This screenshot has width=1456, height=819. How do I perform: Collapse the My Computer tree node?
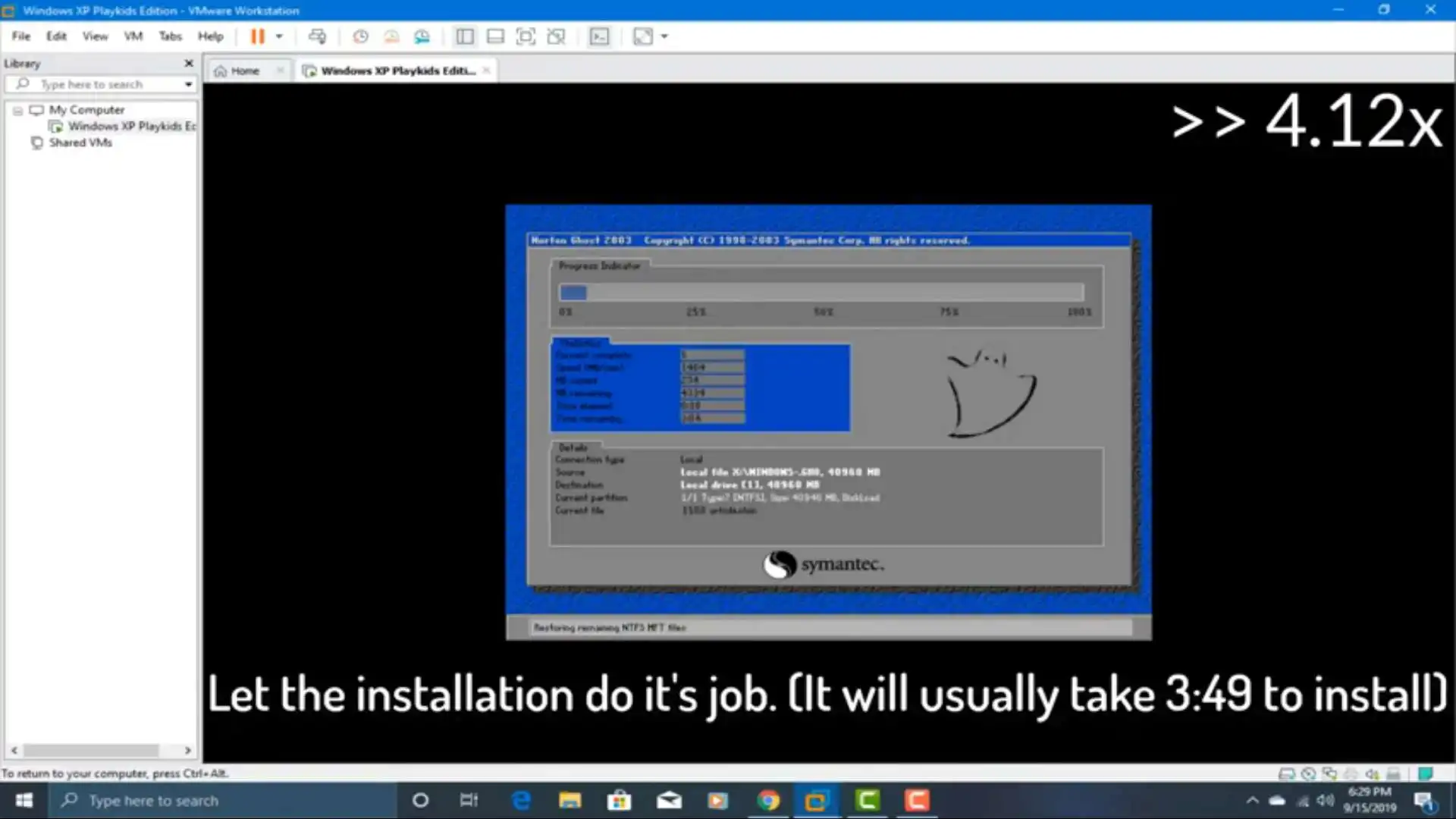(x=17, y=111)
